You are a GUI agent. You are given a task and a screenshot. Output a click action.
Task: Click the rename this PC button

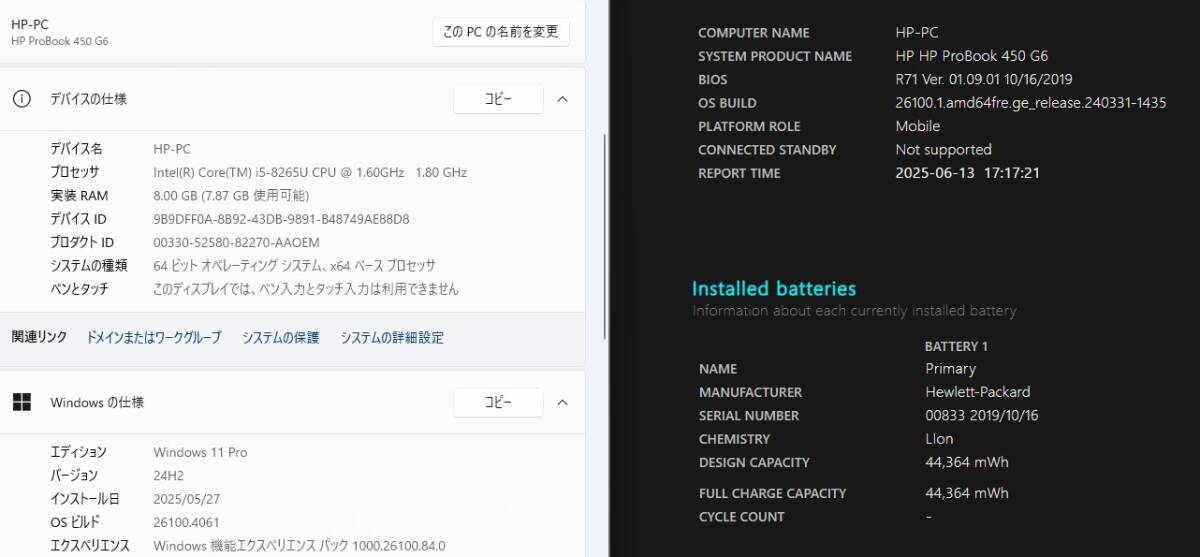pyautogui.click(x=501, y=32)
